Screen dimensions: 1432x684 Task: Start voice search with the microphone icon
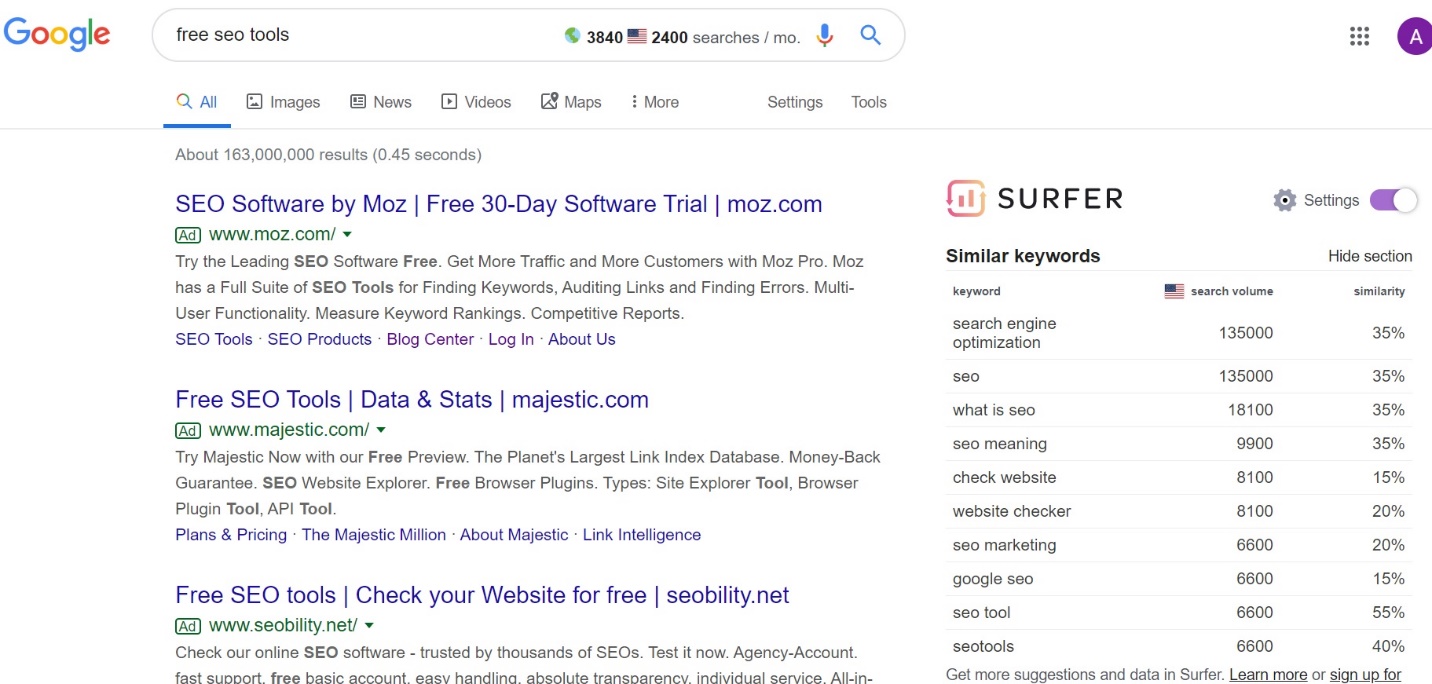pos(825,36)
